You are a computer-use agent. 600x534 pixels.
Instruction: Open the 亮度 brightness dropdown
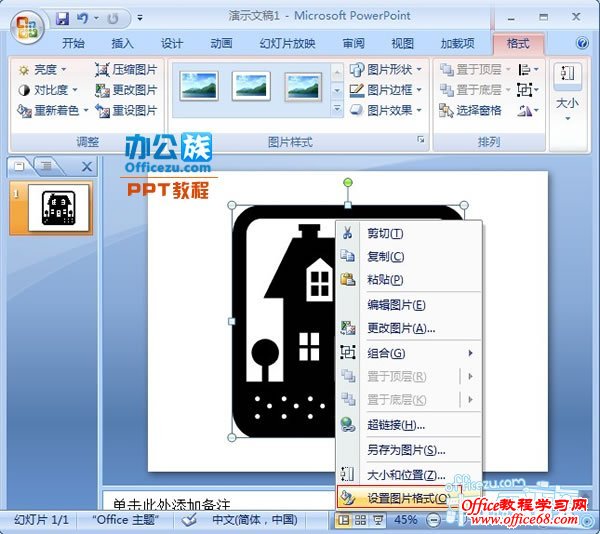point(42,70)
